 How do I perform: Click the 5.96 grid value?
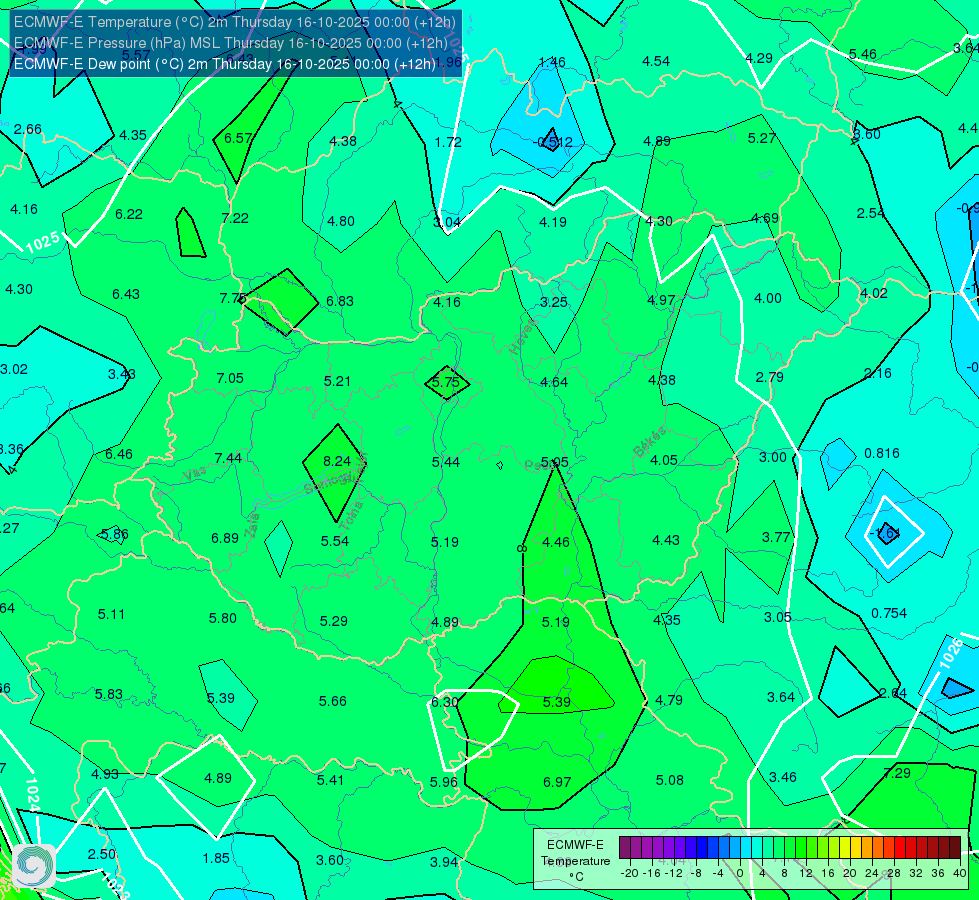(443, 782)
